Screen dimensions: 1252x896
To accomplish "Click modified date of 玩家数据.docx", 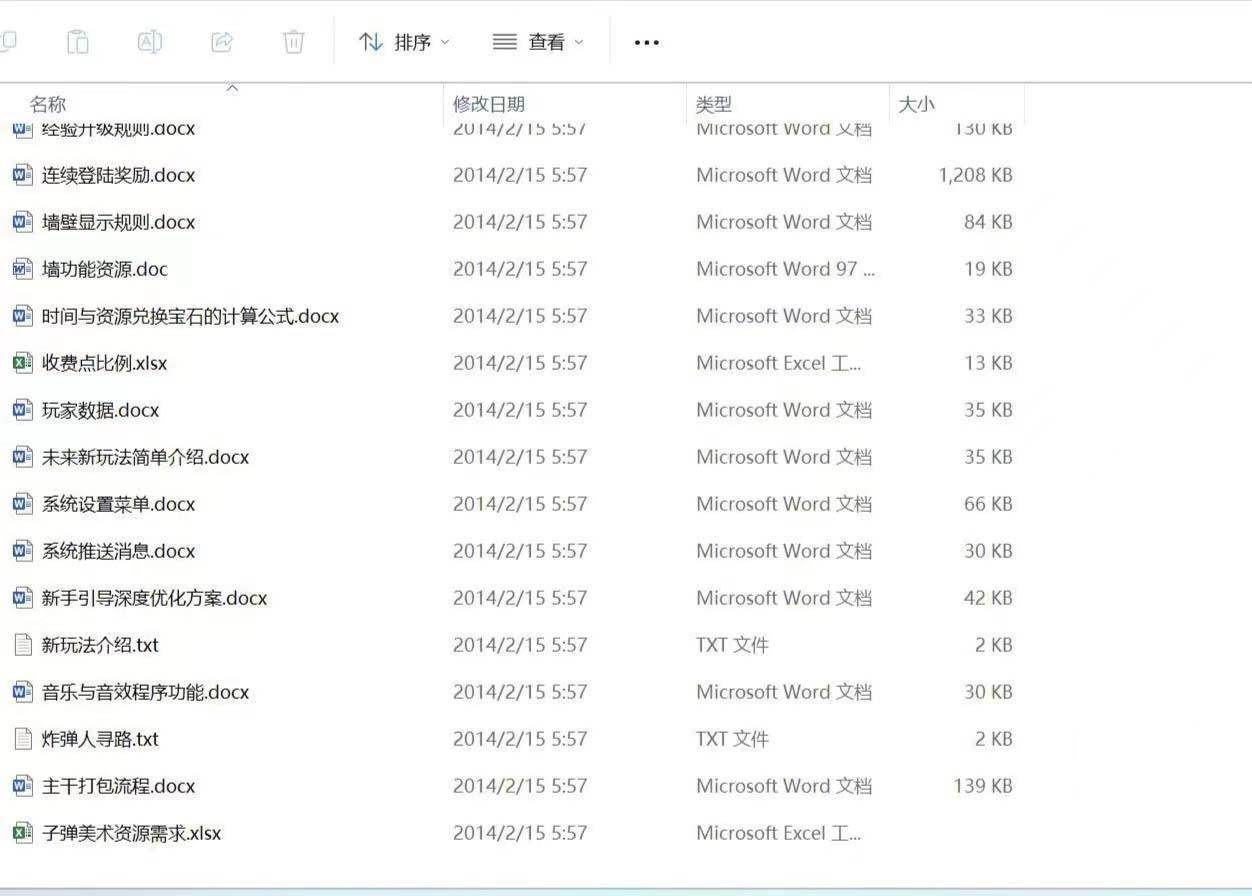I will pyautogui.click(x=520, y=410).
